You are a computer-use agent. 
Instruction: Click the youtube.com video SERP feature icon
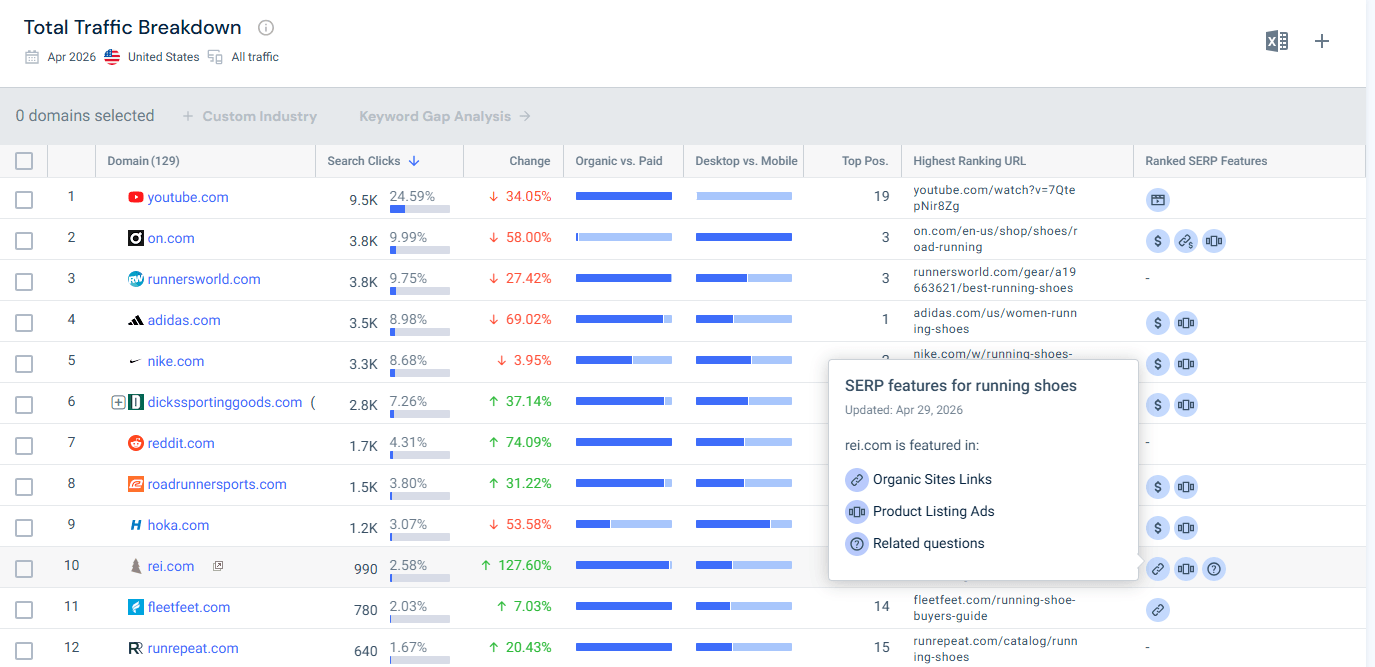[1158, 200]
